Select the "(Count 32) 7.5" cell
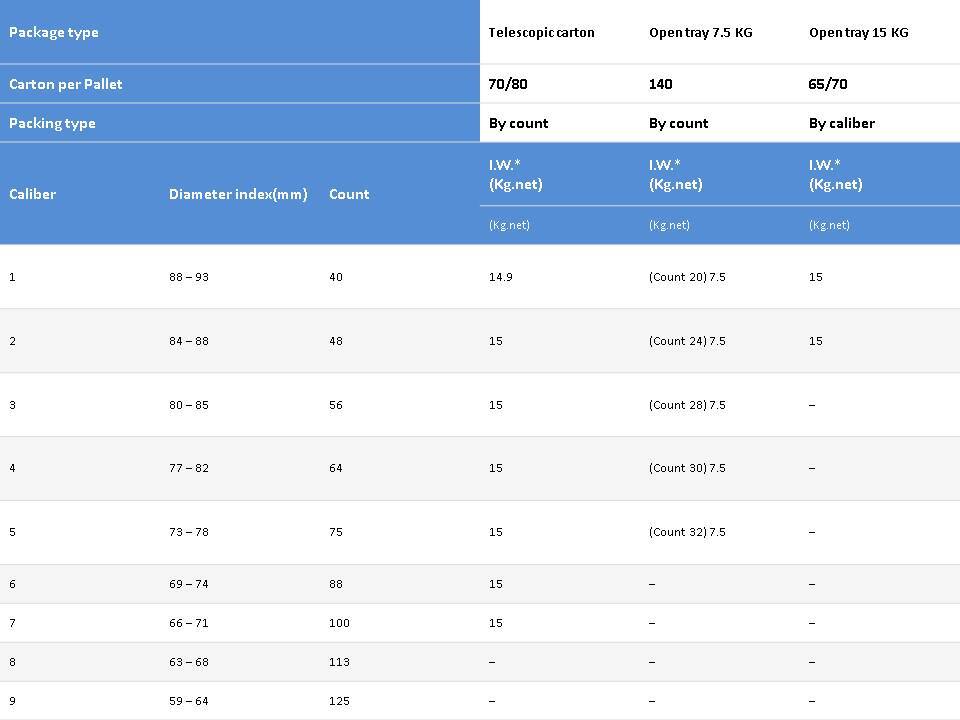 [687, 532]
